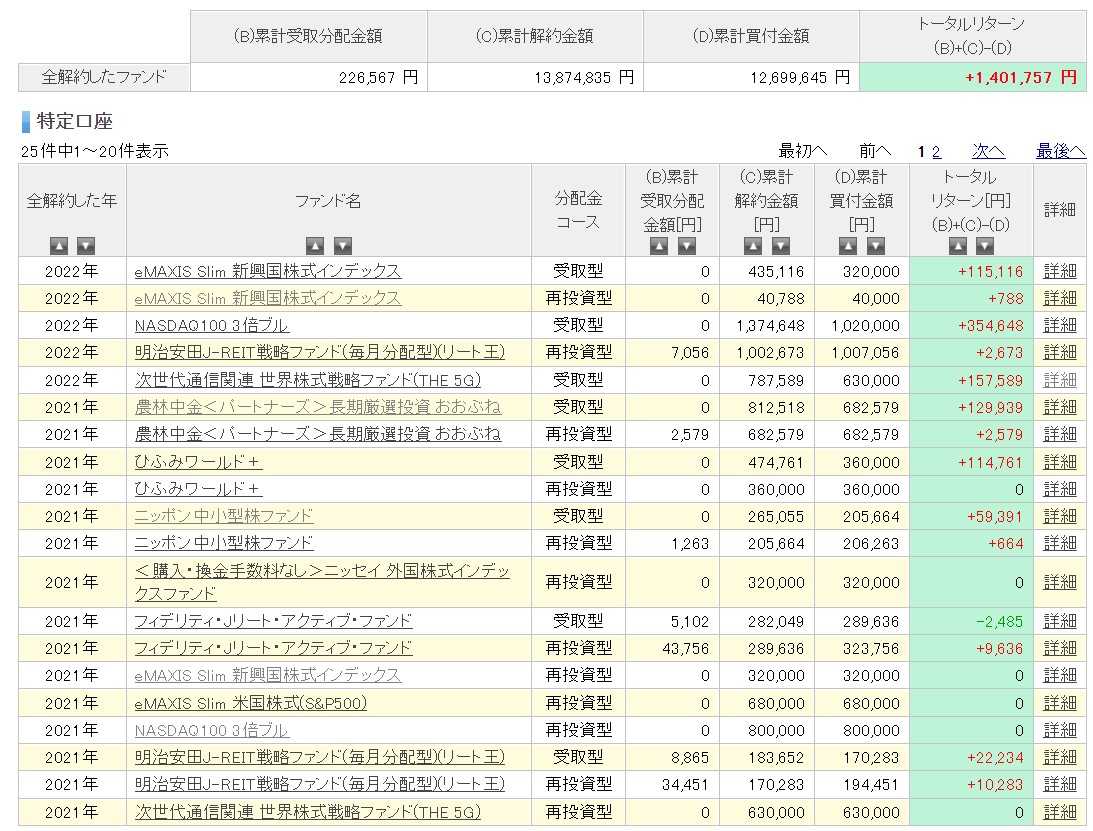Jump to last page via 最後へ

point(1060,151)
